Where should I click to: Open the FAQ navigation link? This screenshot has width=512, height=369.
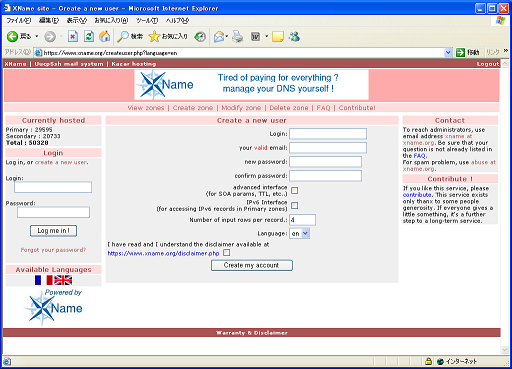pos(323,108)
